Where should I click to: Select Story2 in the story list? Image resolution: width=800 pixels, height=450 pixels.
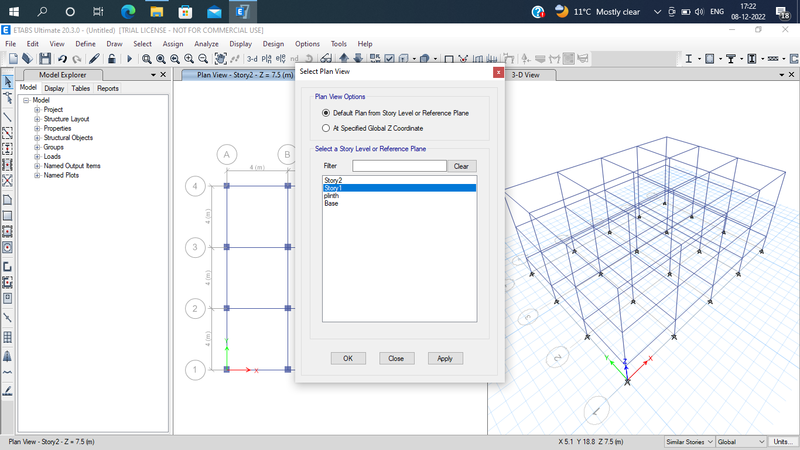(399, 180)
